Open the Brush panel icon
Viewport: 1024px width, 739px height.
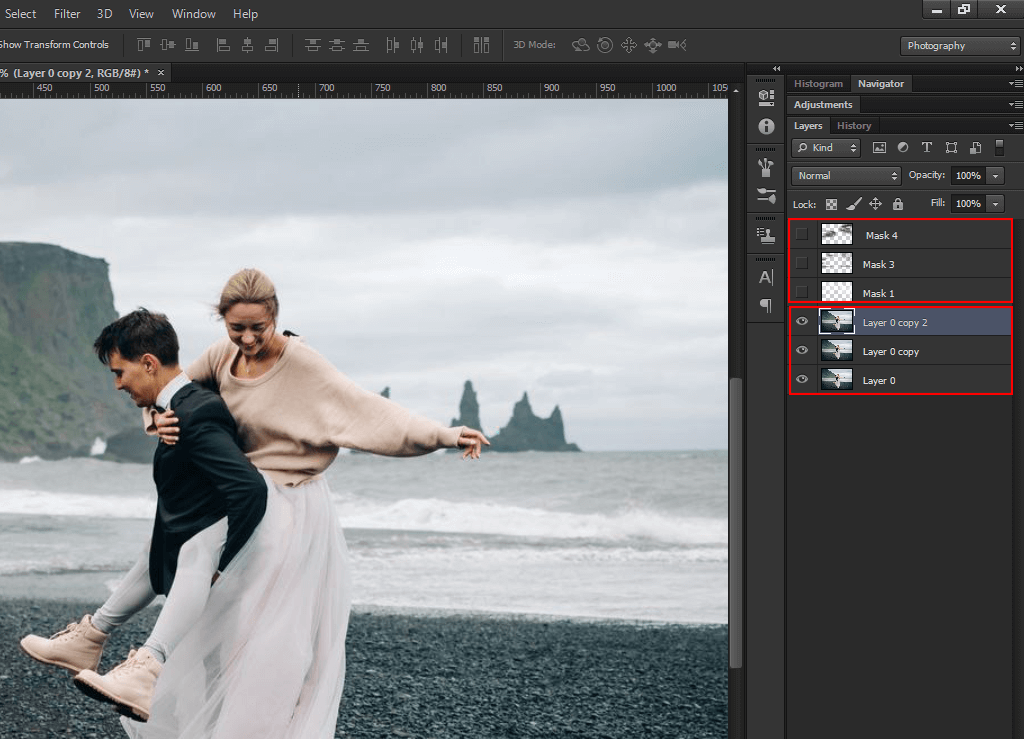pos(766,195)
